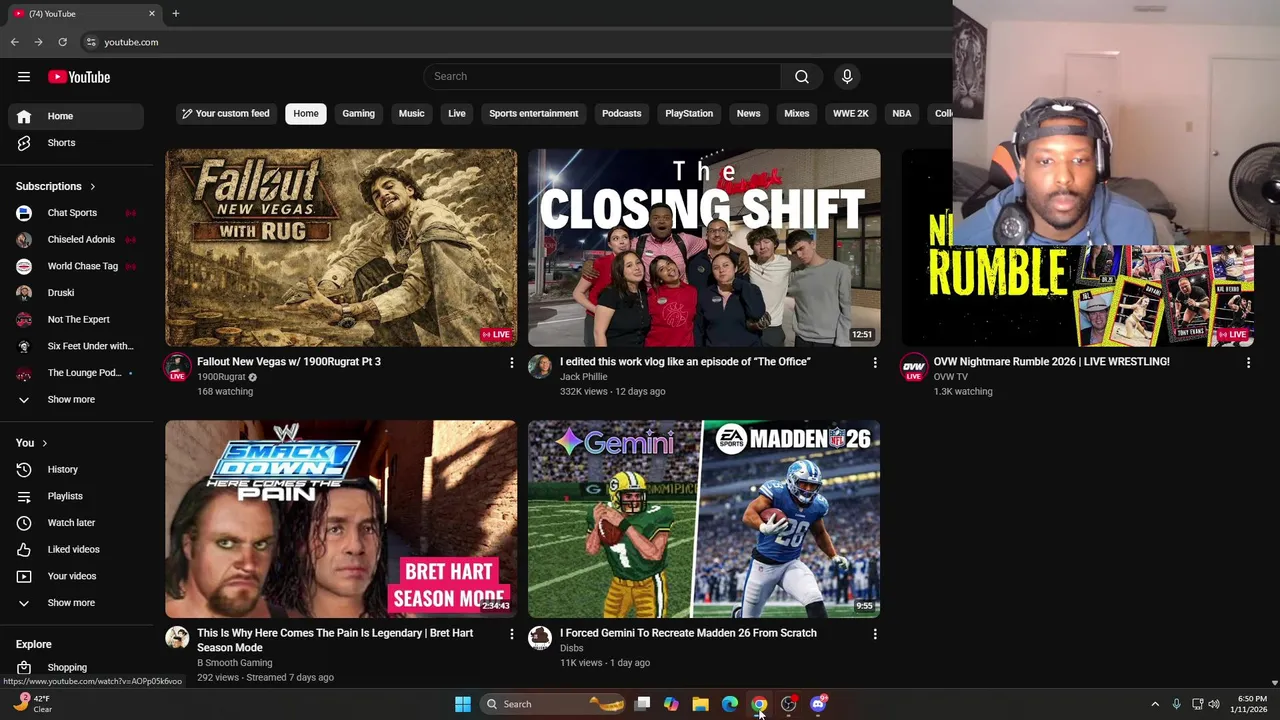Viewport: 1280px width, 720px height.
Task: Open the OVW TV channel avatar
Action: 914,367
